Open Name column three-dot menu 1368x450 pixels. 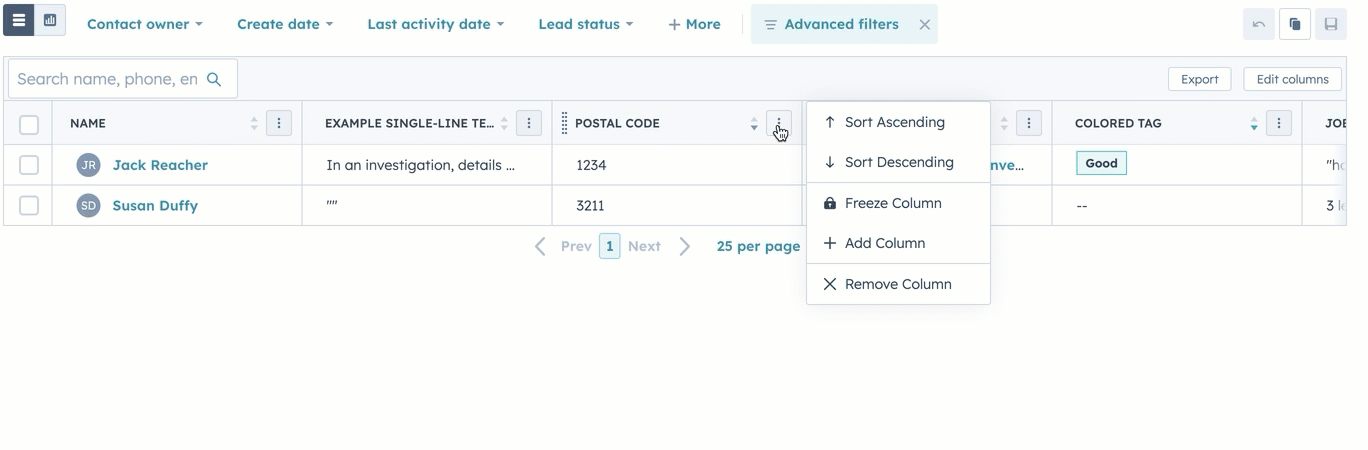pyautogui.click(x=279, y=123)
